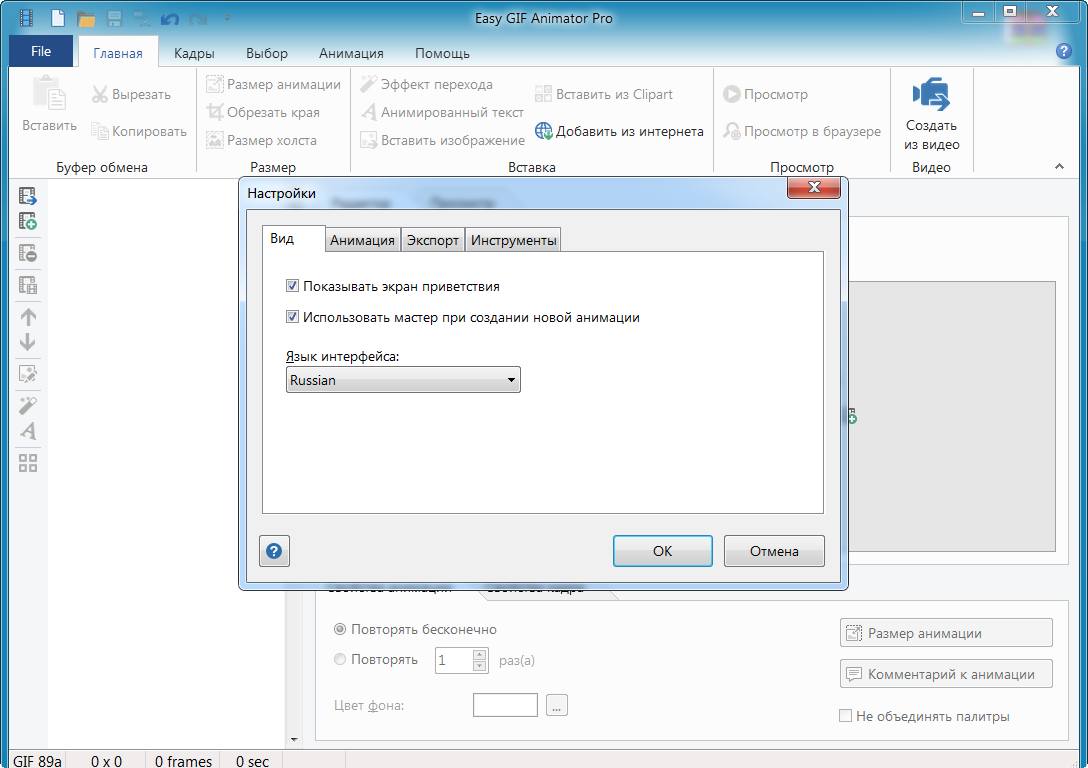Screen dimensions: 1088x768
Task: Click the four-squares grid icon in sidebar
Action: 28,463
